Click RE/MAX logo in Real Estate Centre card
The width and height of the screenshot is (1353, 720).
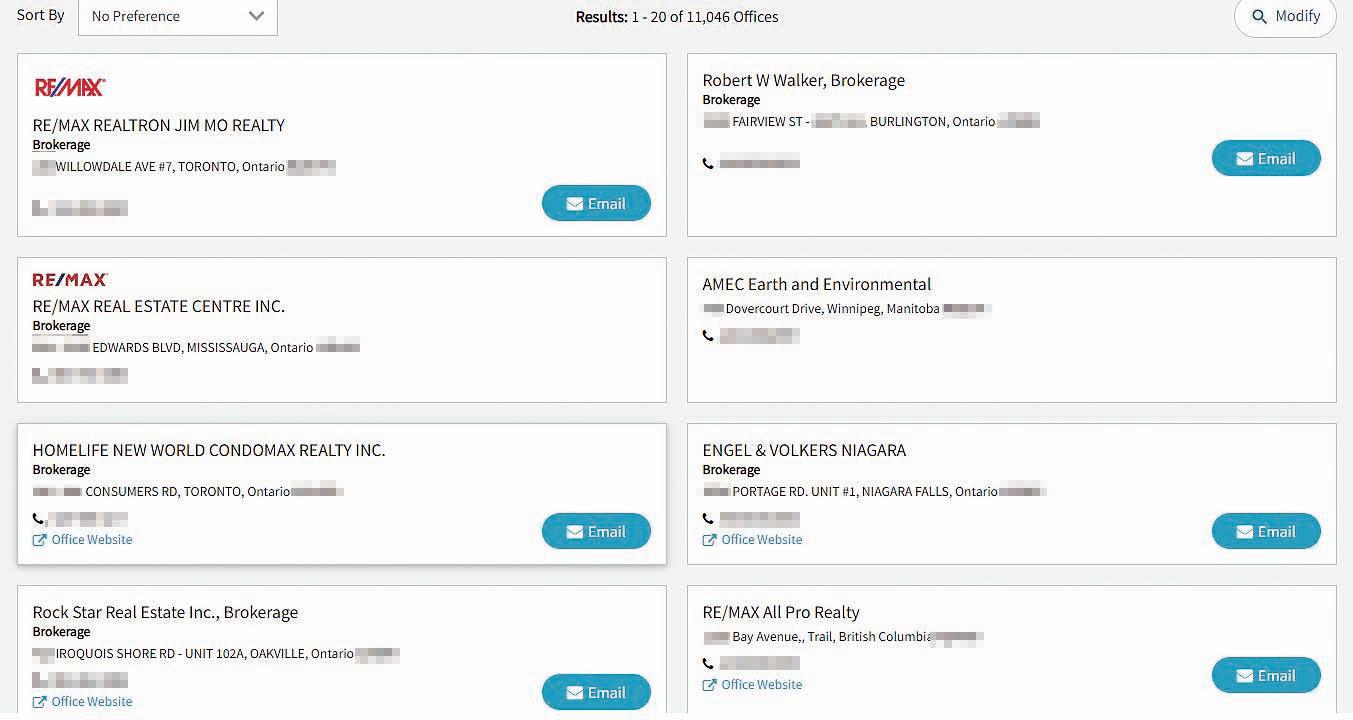70,280
